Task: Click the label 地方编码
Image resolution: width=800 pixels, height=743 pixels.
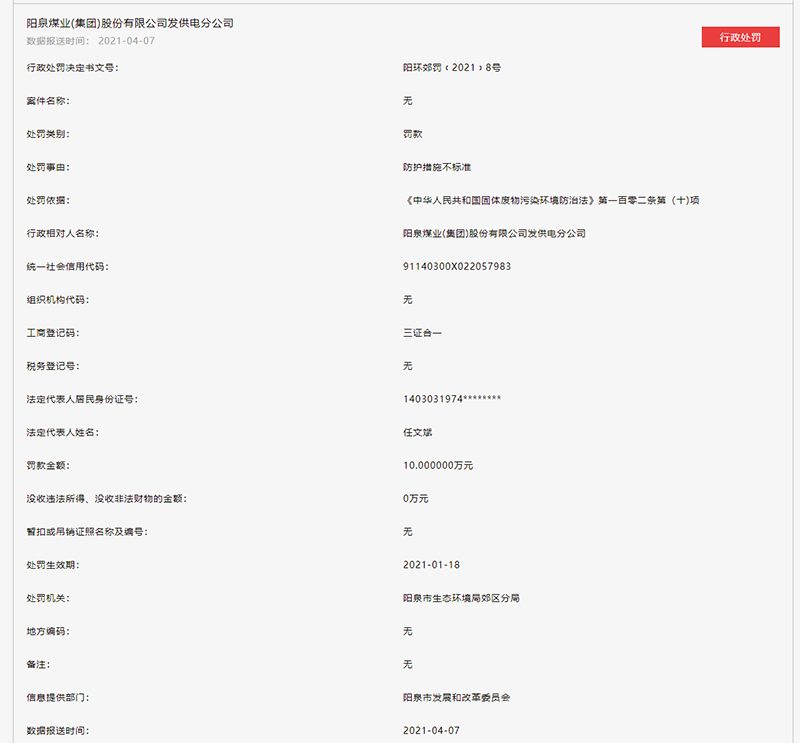Action: click(48, 631)
